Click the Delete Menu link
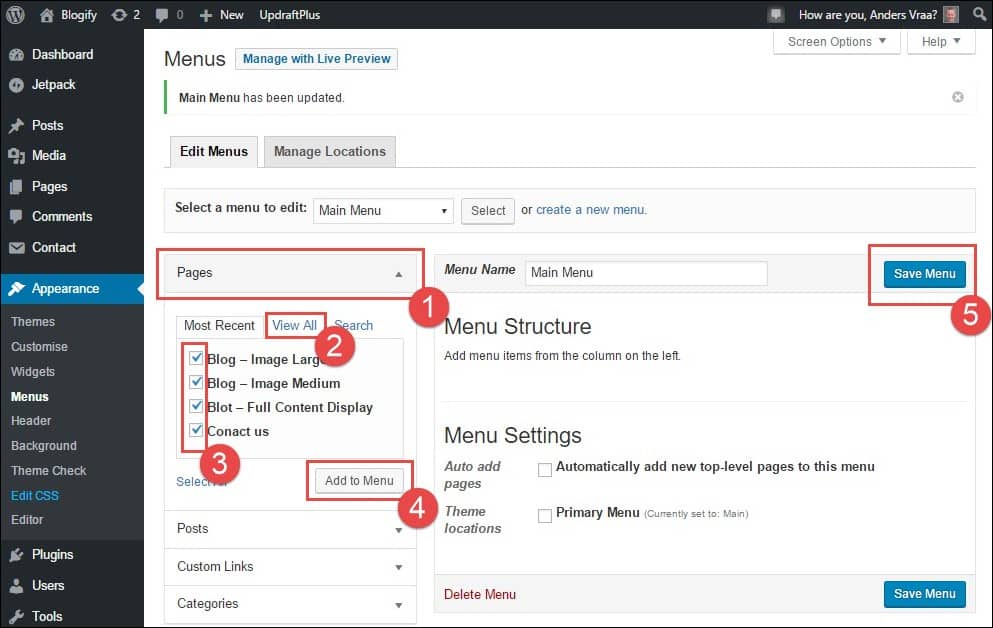 click(x=480, y=594)
